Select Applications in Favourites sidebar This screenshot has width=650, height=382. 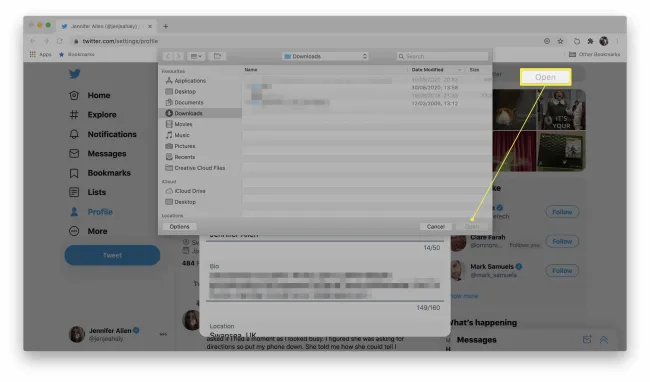(x=186, y=81)
